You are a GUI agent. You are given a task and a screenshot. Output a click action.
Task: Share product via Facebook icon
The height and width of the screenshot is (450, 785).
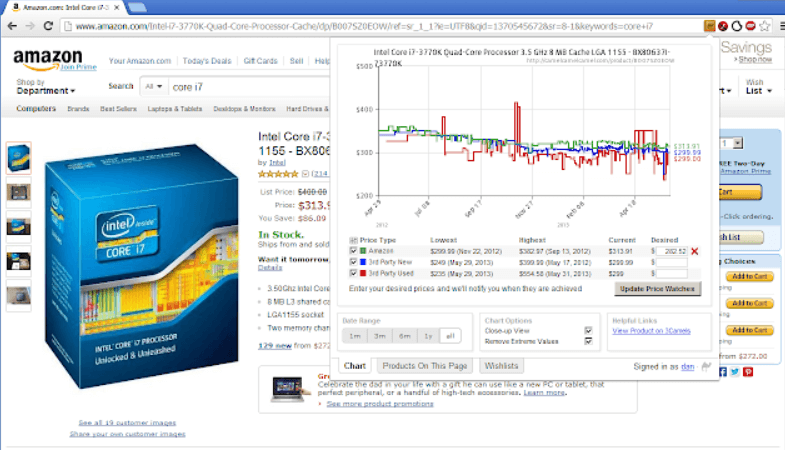(x=722, y=371)
